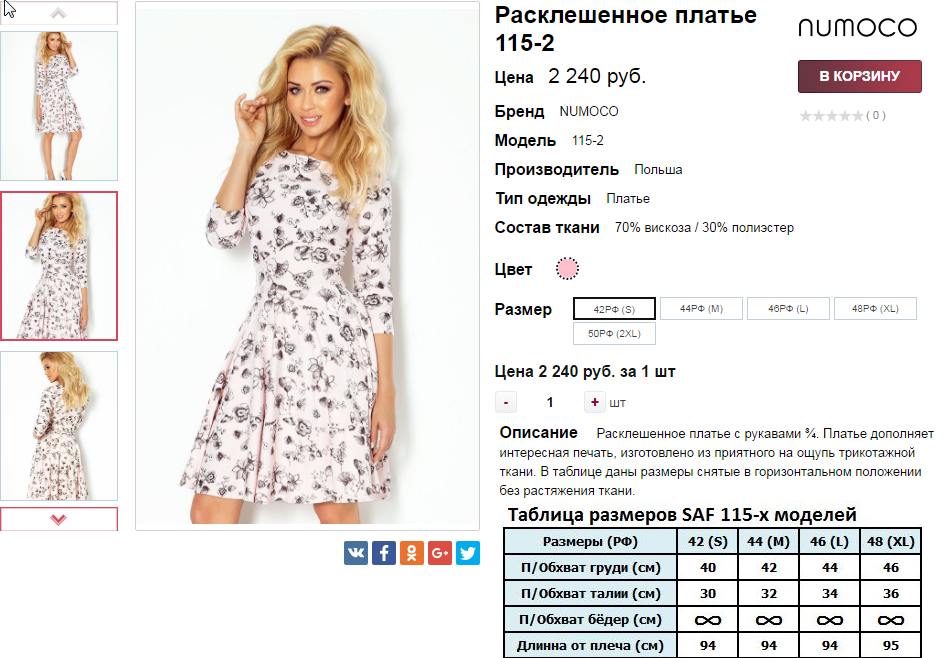
Task: Increase quantity with plus button
Action: [x=595, y=402]
